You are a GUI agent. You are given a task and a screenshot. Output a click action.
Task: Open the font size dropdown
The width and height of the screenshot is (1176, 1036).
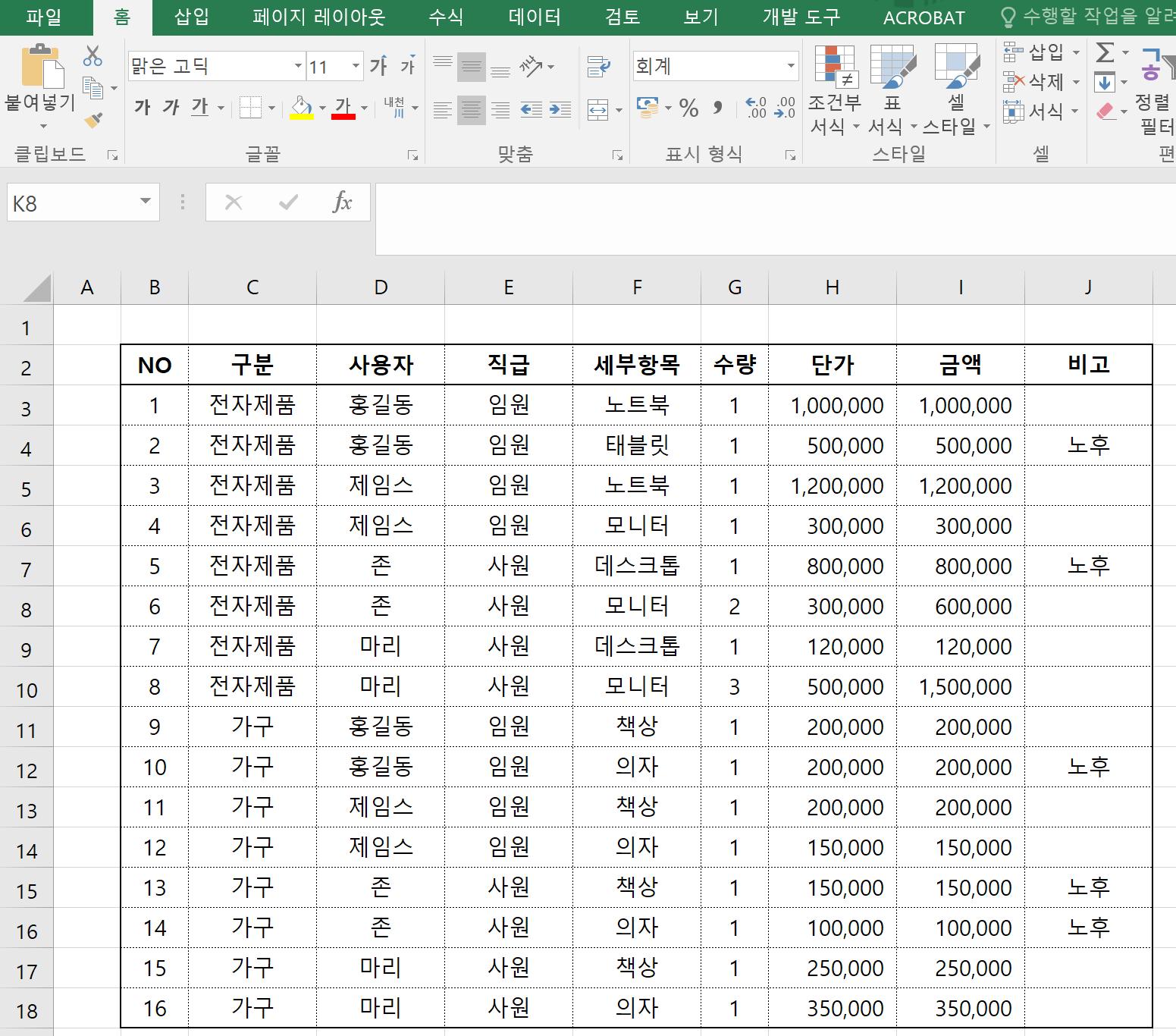click(x=356, y=66)
